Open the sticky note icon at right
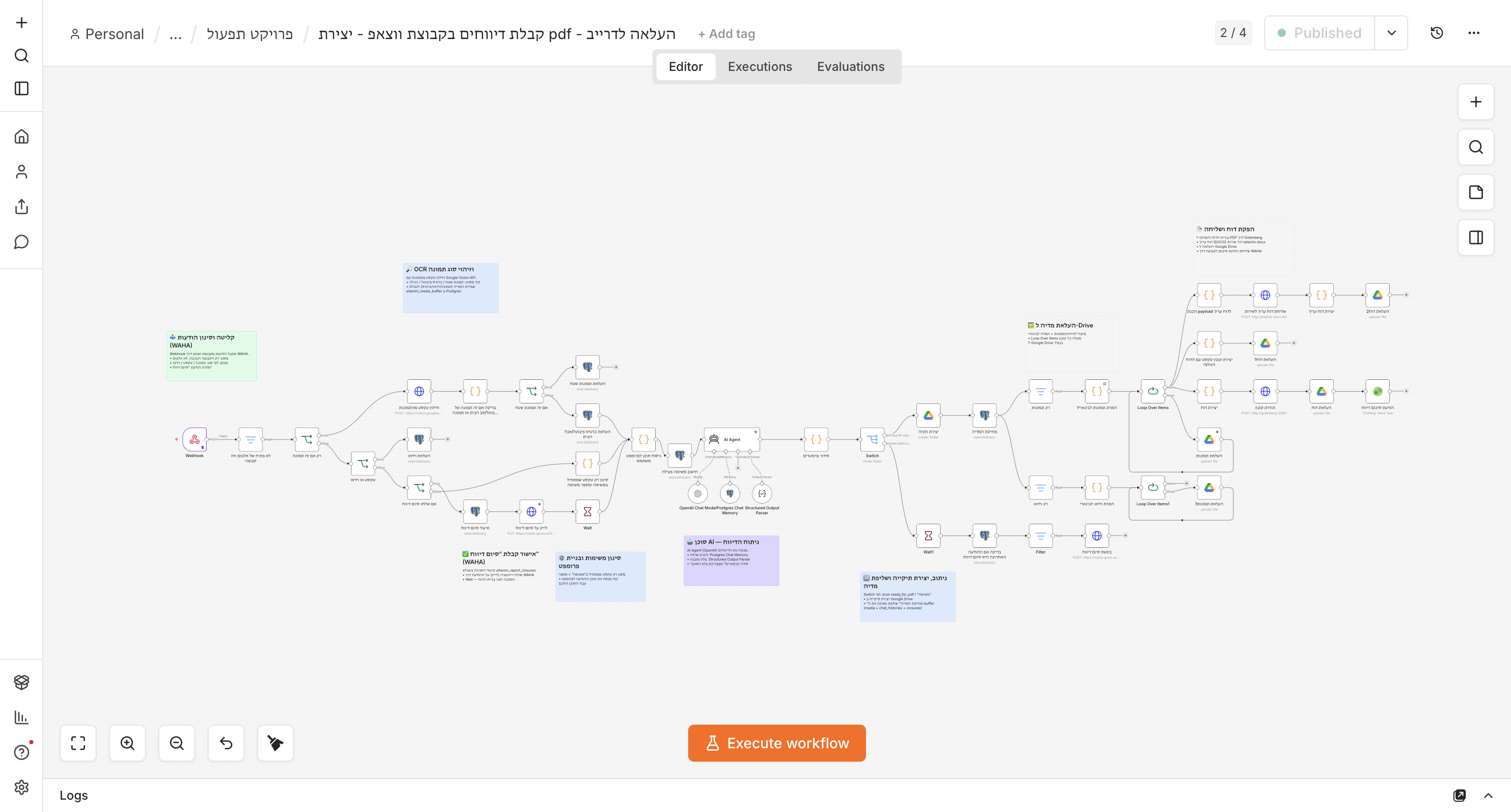The image size is (1511, 812). click(1476, 192)
